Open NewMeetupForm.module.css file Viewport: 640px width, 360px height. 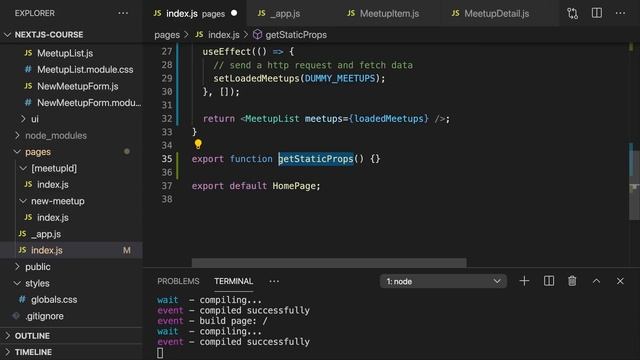(x=89, y=103)
